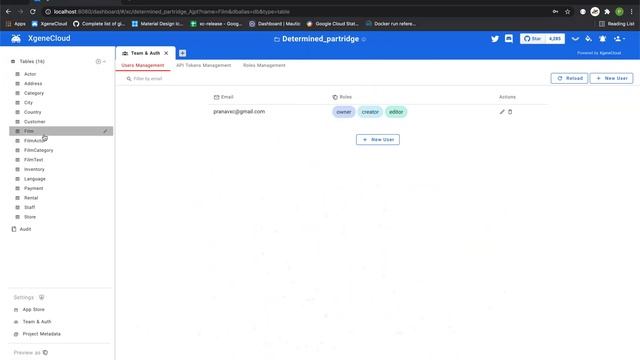Viewport: 640px width, 360px height.
Task: Open the Twitter link icon
Action: [495, 39]
